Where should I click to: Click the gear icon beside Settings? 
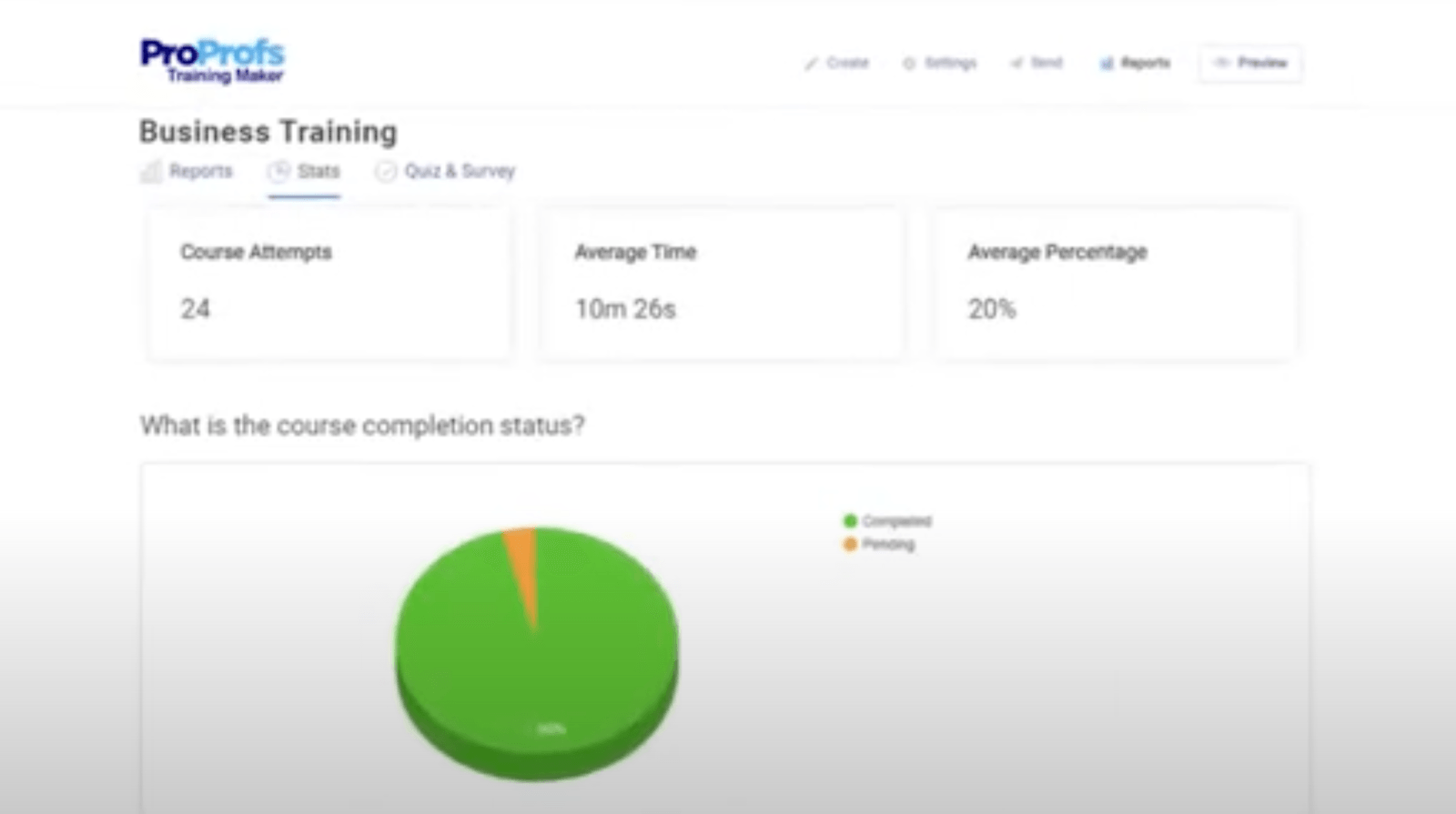(909, 64)
